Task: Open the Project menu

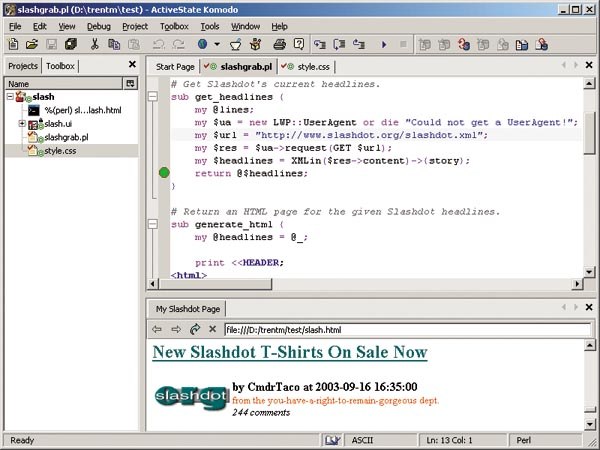Action: (x=135, y=26)
